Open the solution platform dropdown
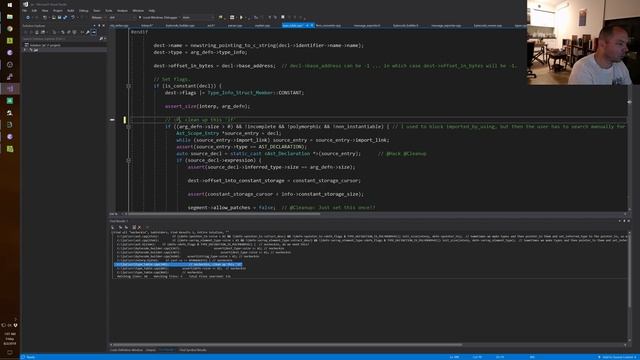This screenshot has width=640, height=360. [x=122, y=18]
